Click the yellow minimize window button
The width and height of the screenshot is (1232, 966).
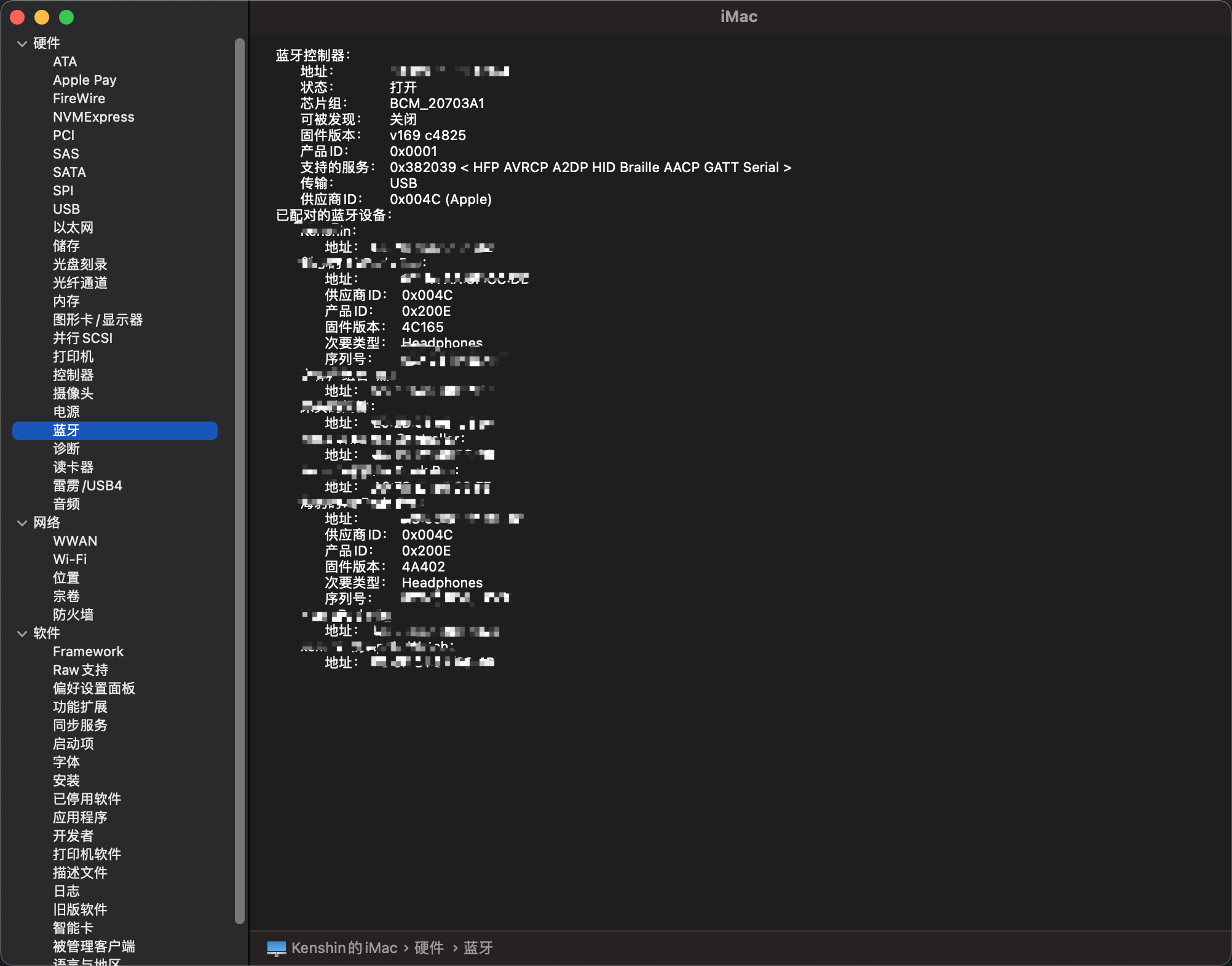tap(42, 17)
